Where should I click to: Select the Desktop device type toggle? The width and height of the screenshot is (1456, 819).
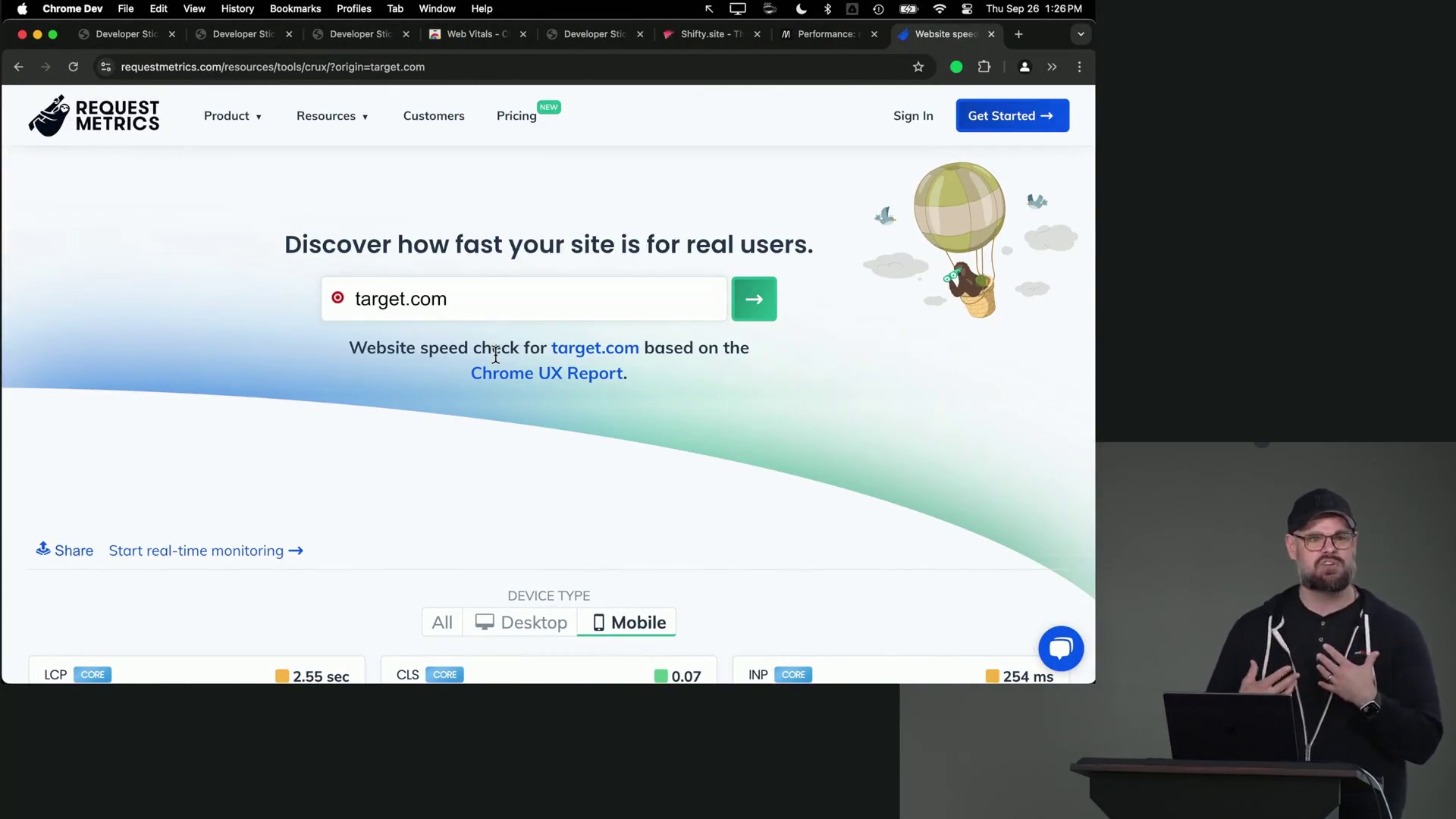520,621
